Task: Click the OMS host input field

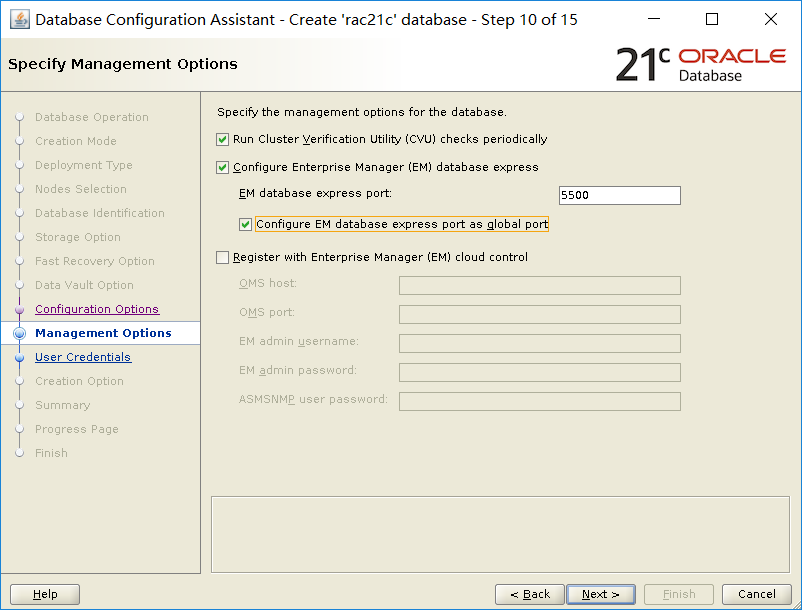Action: click(x=540, y=285)
